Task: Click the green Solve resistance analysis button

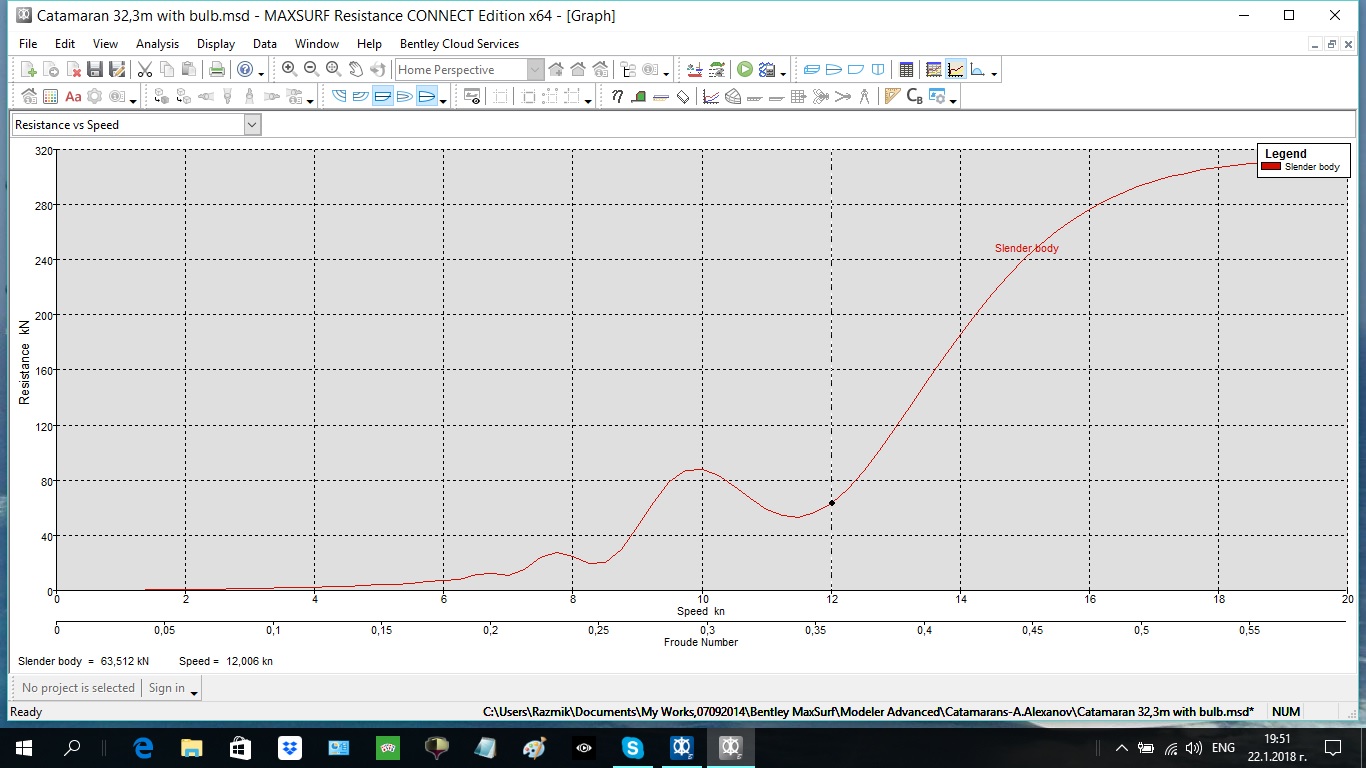Action: pos(745,70)
